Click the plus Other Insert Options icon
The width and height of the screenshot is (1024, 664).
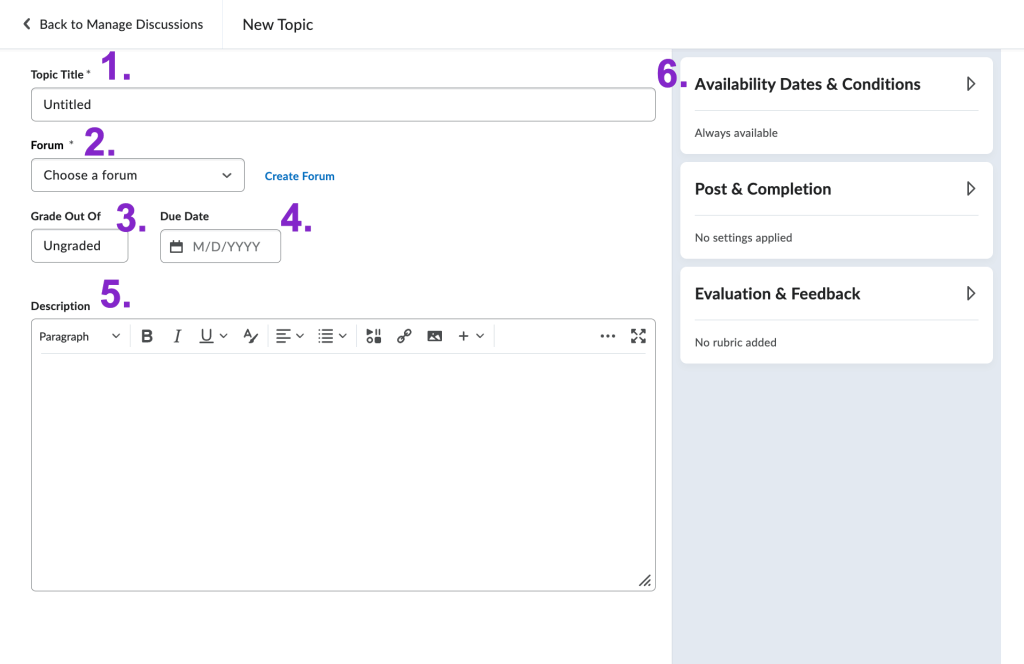pos(463,336)
